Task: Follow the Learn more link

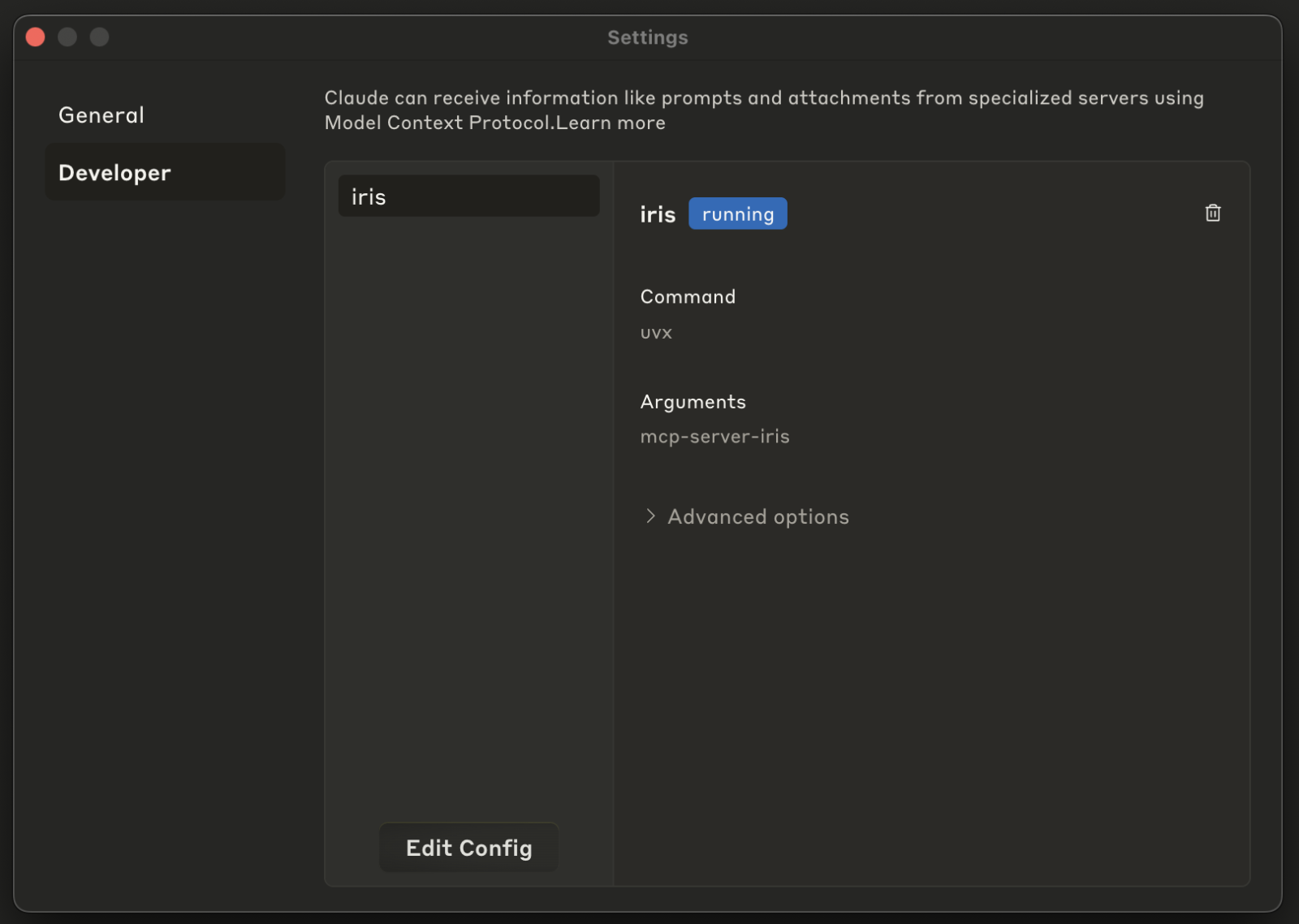Action: [611, 123]
